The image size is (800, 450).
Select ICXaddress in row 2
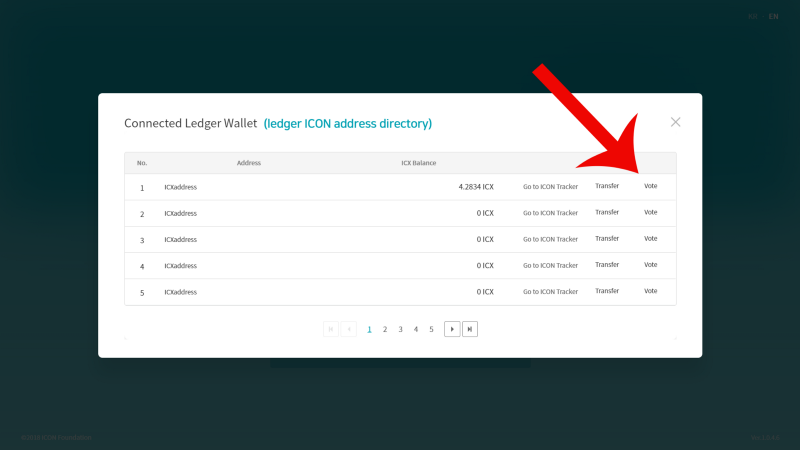[x=181, y=213]
